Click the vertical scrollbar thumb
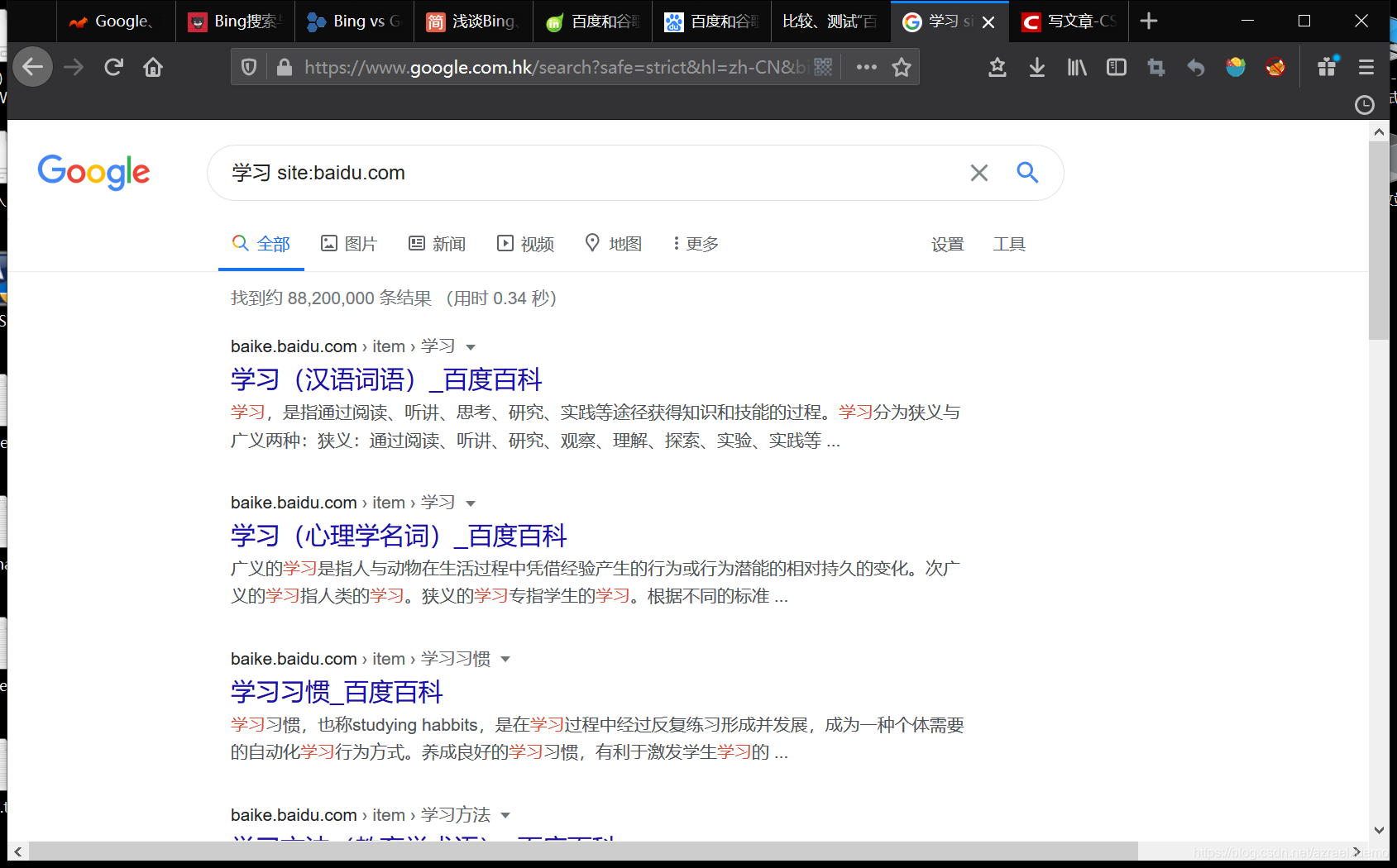Viewport: 1397px width, 868px height. point(1379,240)
